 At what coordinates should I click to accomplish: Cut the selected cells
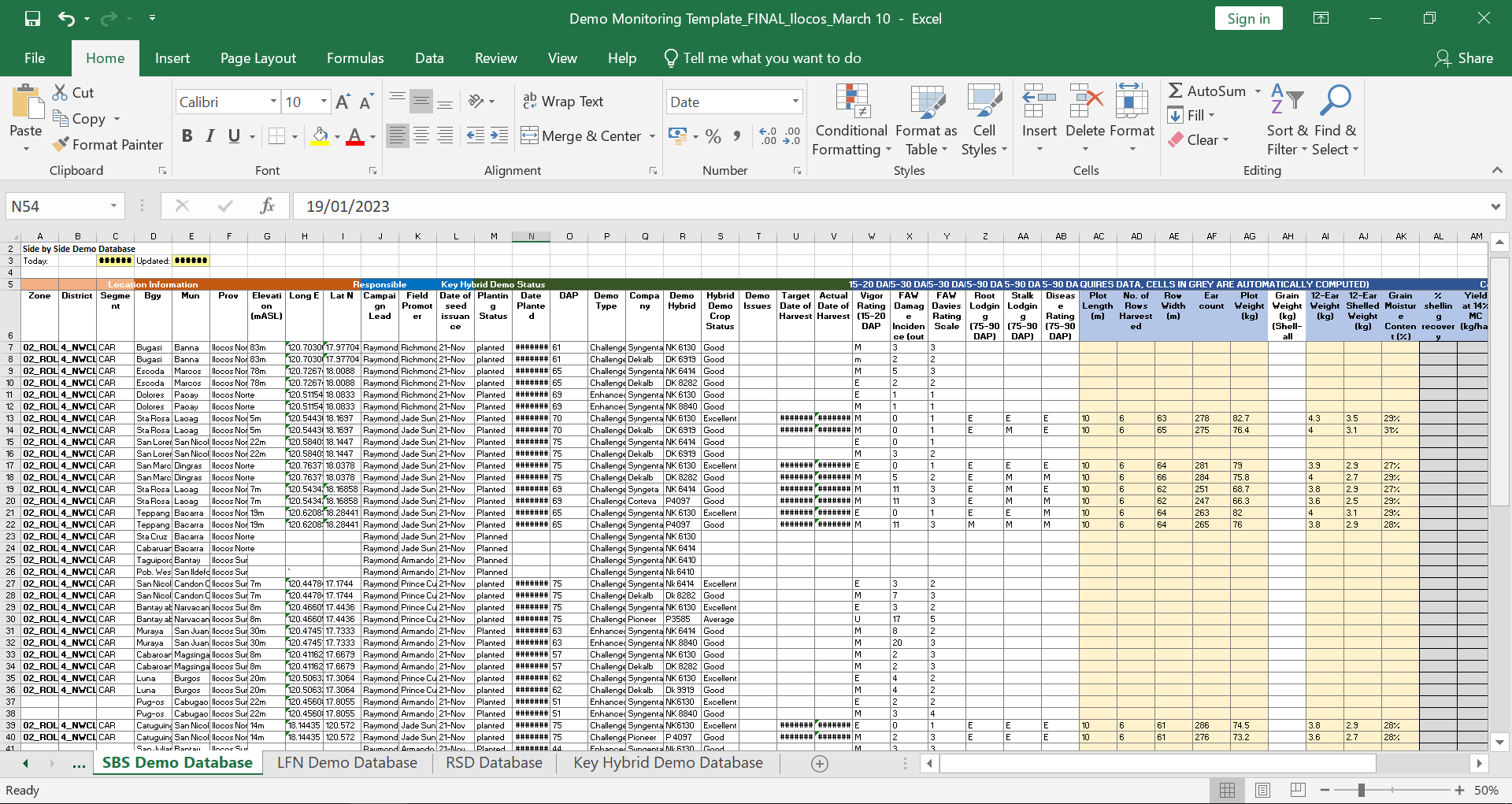[73, 92]
